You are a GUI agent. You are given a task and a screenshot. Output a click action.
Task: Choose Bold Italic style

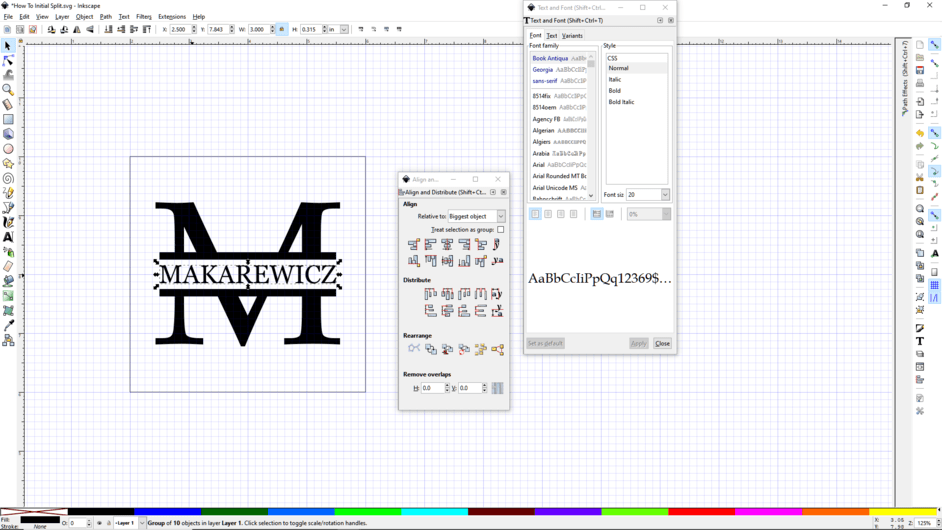coord(621,102)
